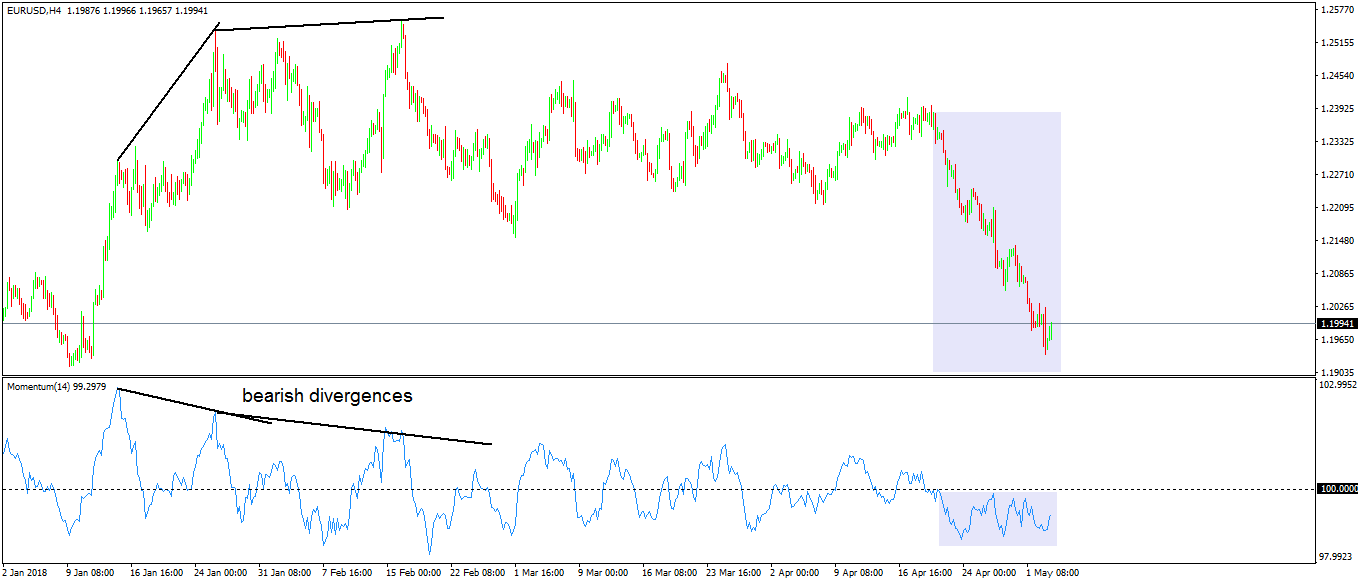Click the 1.21480 price axis label
Screen dimensions: 1358x584
click(1337, 241)
